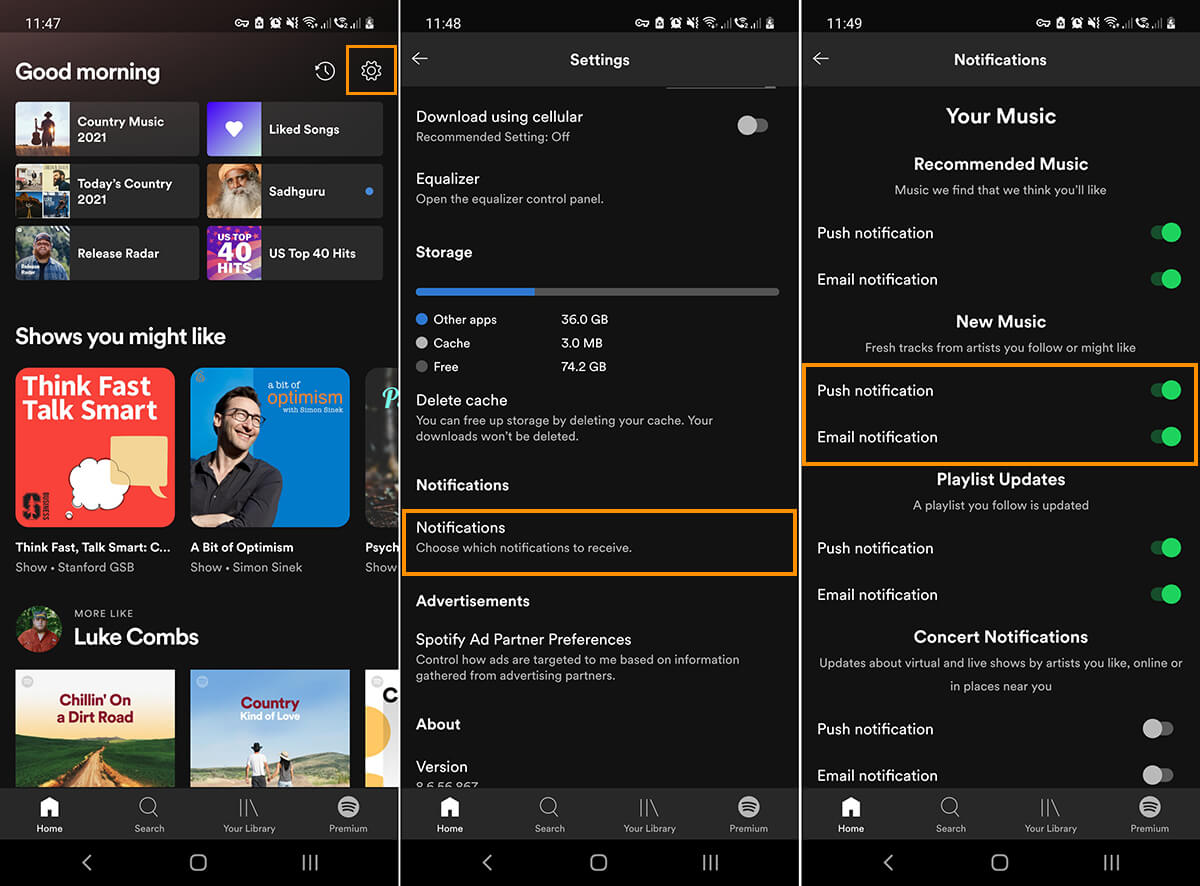Image resolution: width=1200 pixels, height=886 pixels.
Task: Tap Search icon on the Notifications screen
Action: coord(950,807)
